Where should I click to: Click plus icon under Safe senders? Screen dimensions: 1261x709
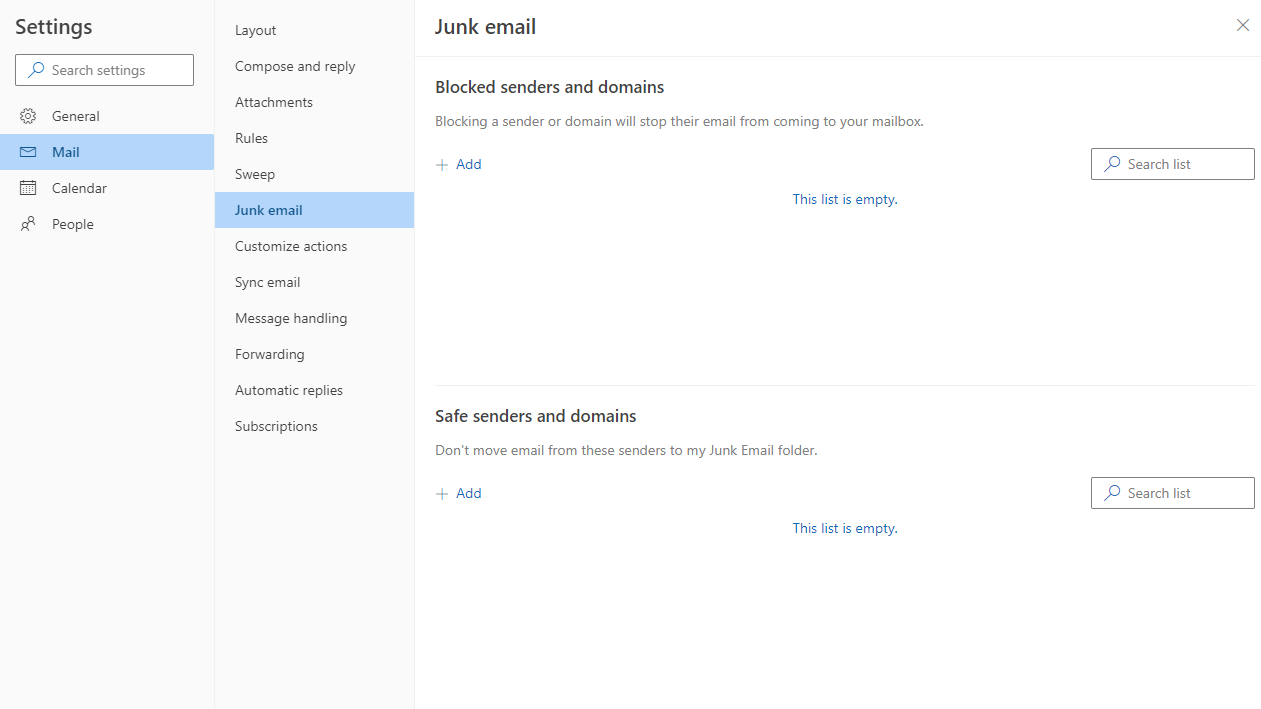442,493
